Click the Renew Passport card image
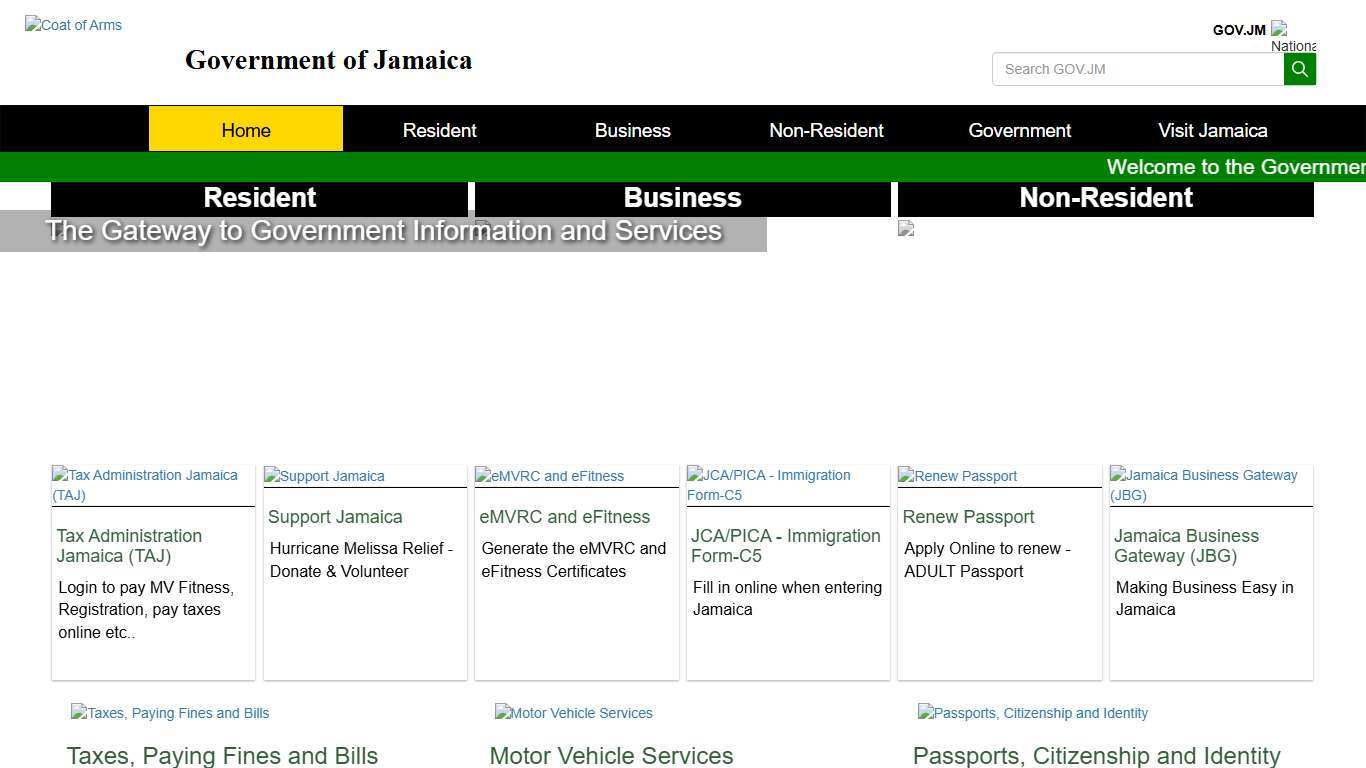The height and width of the screenshot is (768, 1366). coord(956,476)
